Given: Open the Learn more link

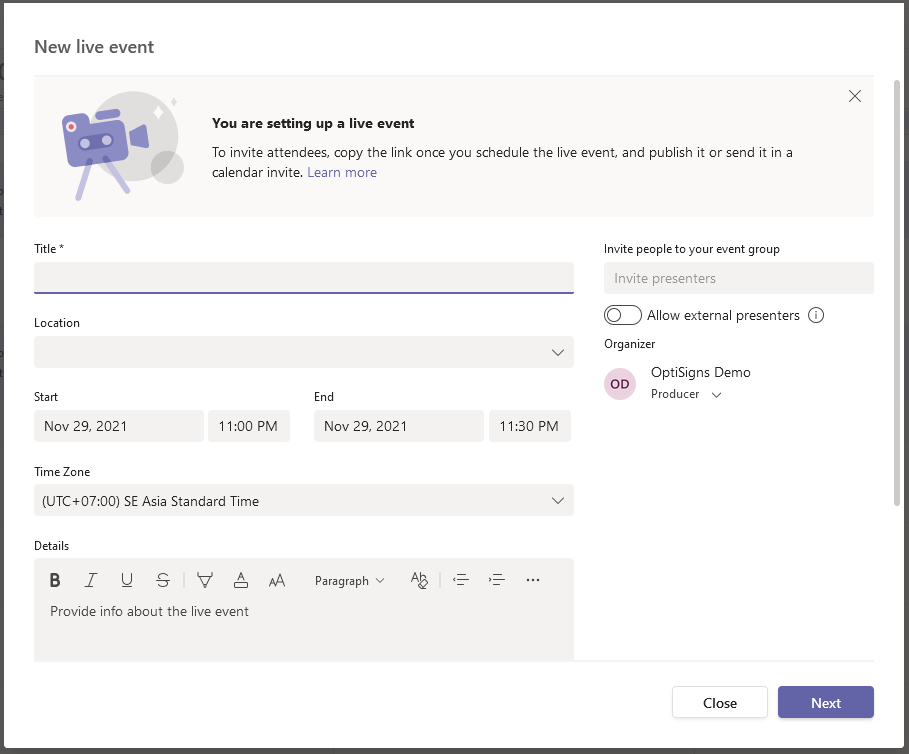Looking at the screenshot, I should point(342,172).
